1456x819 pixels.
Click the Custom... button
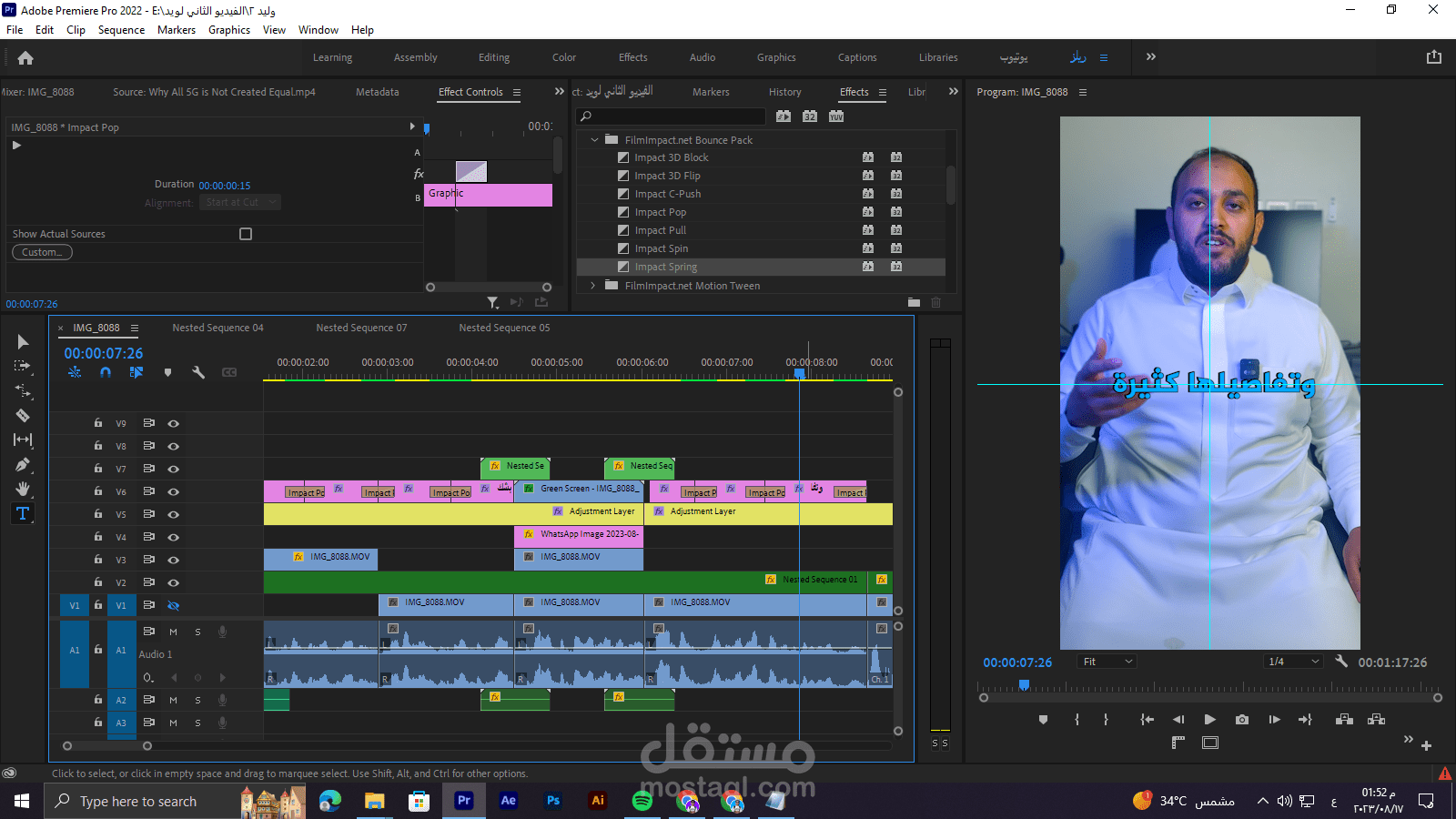pos(42,252)
